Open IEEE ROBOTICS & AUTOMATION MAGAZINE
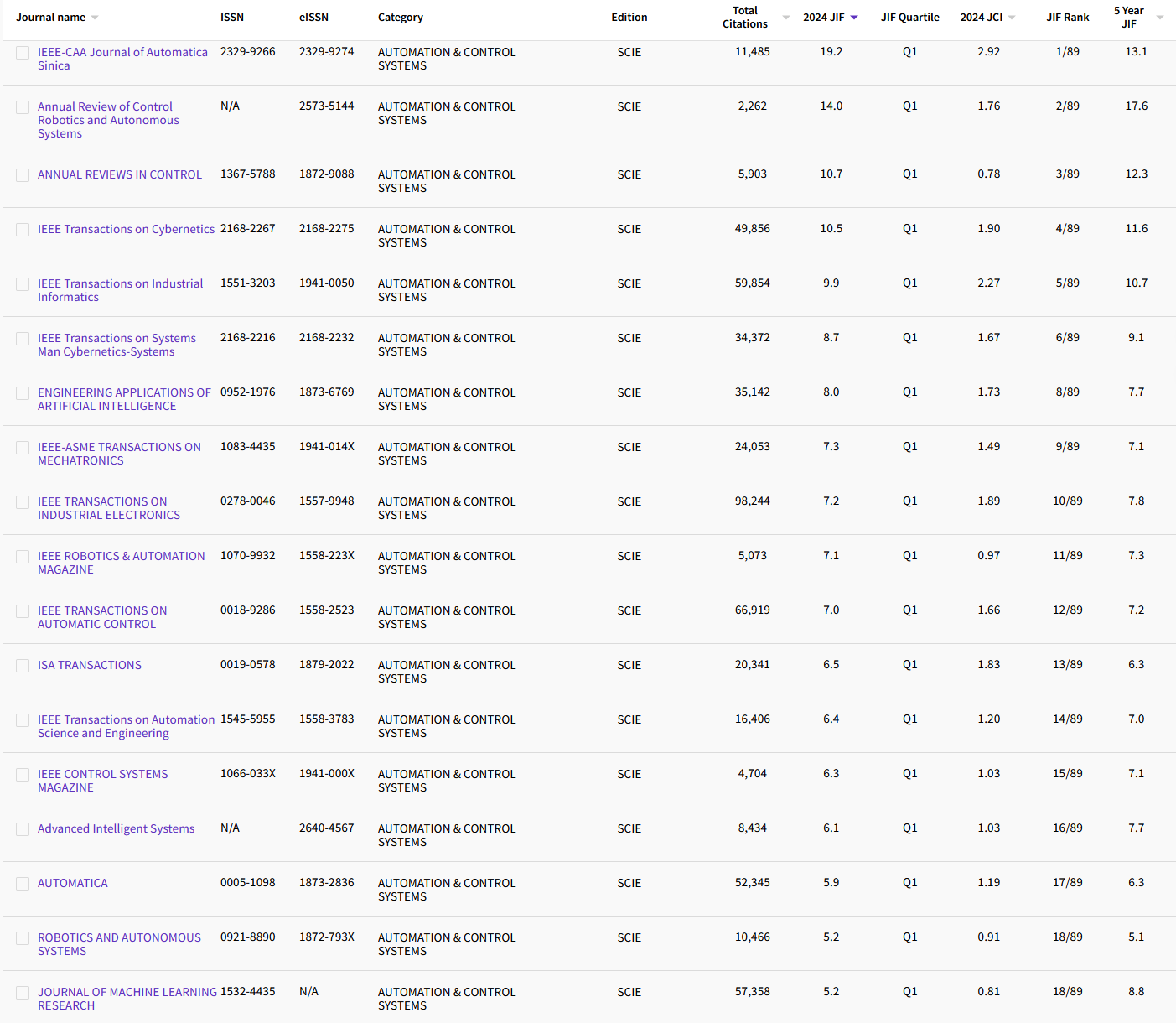The width and height of the screenshot is (1176, 1023). [x=121, y=563]
